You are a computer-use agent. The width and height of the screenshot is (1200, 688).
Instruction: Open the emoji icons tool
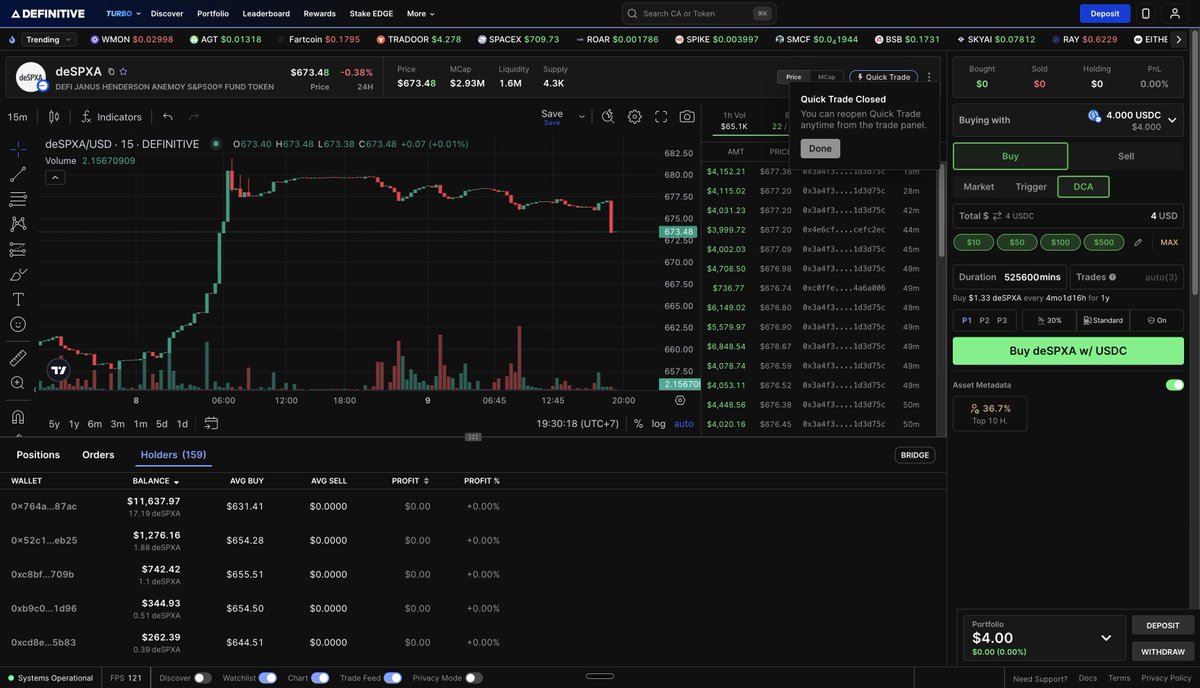(x=18, y=324)
